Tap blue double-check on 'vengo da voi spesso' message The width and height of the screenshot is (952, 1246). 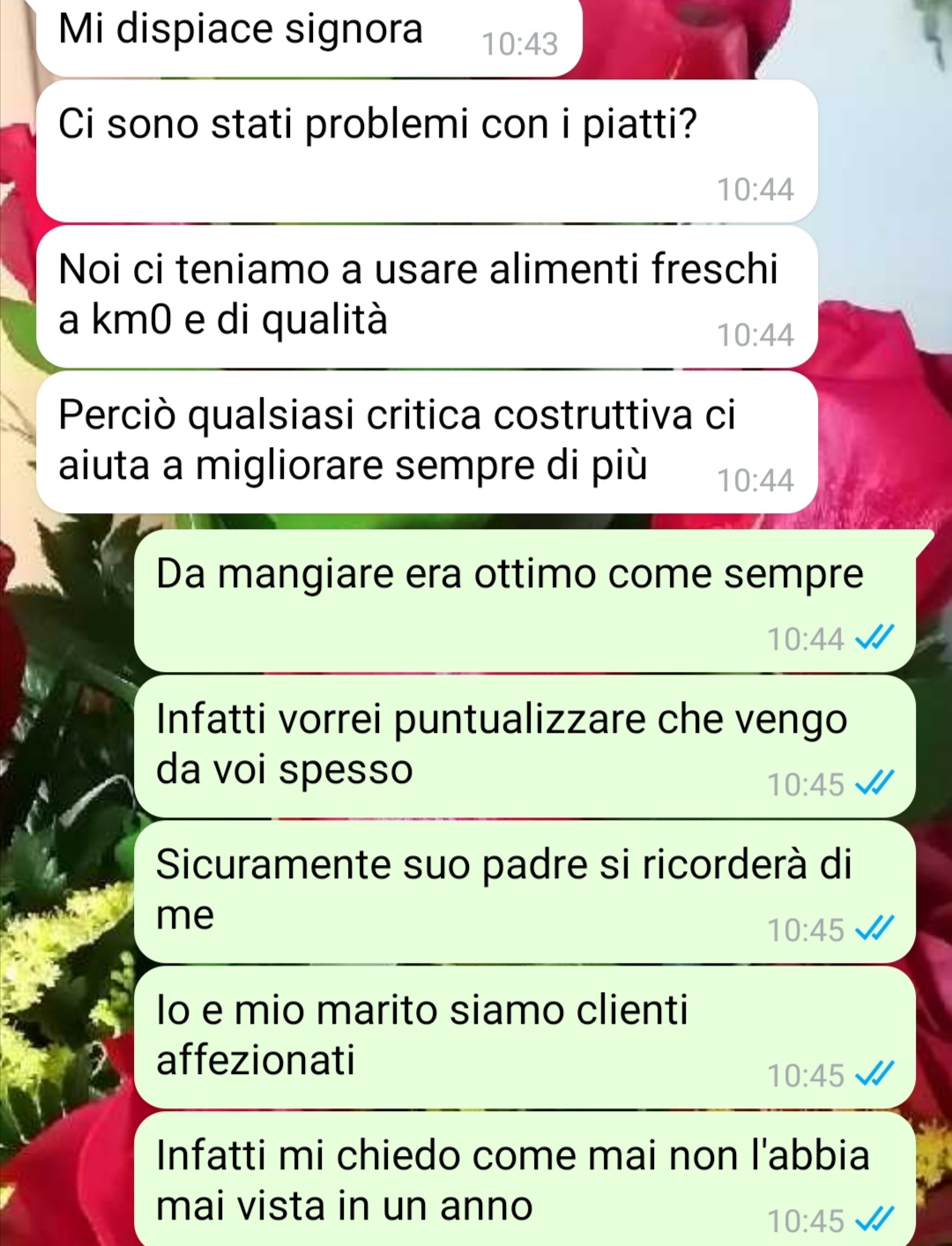874,782
